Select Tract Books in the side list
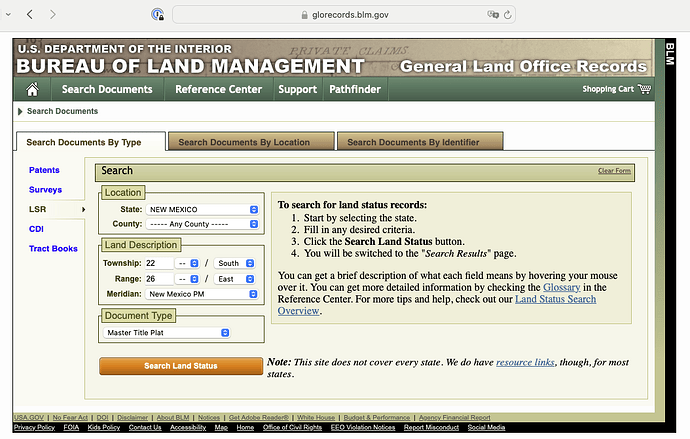 click(53, 249)
